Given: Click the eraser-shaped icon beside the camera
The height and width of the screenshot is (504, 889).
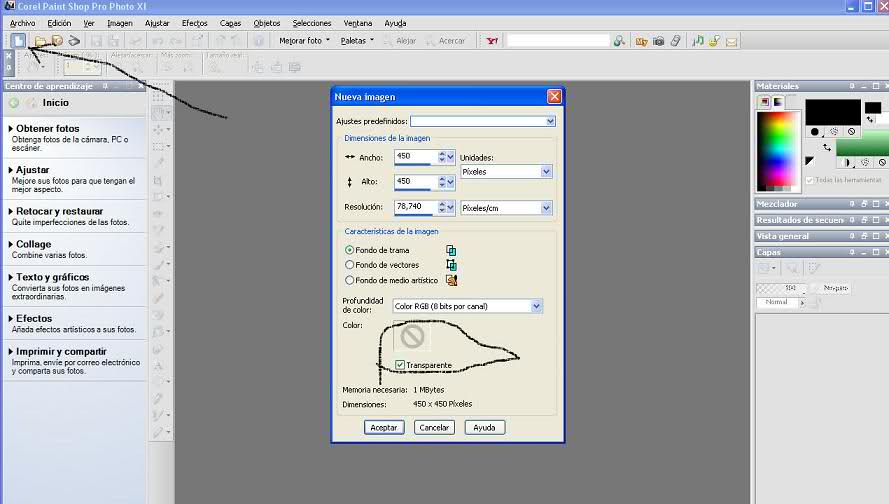Looking at the screenshot, I should [675, 41].
